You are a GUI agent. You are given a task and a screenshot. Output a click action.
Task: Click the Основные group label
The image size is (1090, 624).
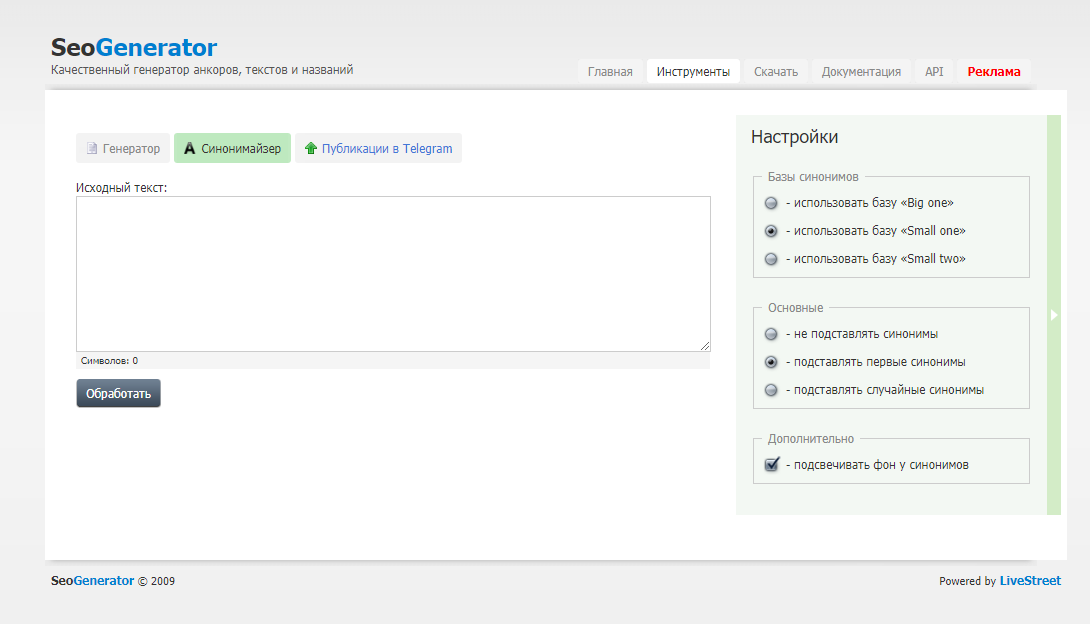coord(795,308)
